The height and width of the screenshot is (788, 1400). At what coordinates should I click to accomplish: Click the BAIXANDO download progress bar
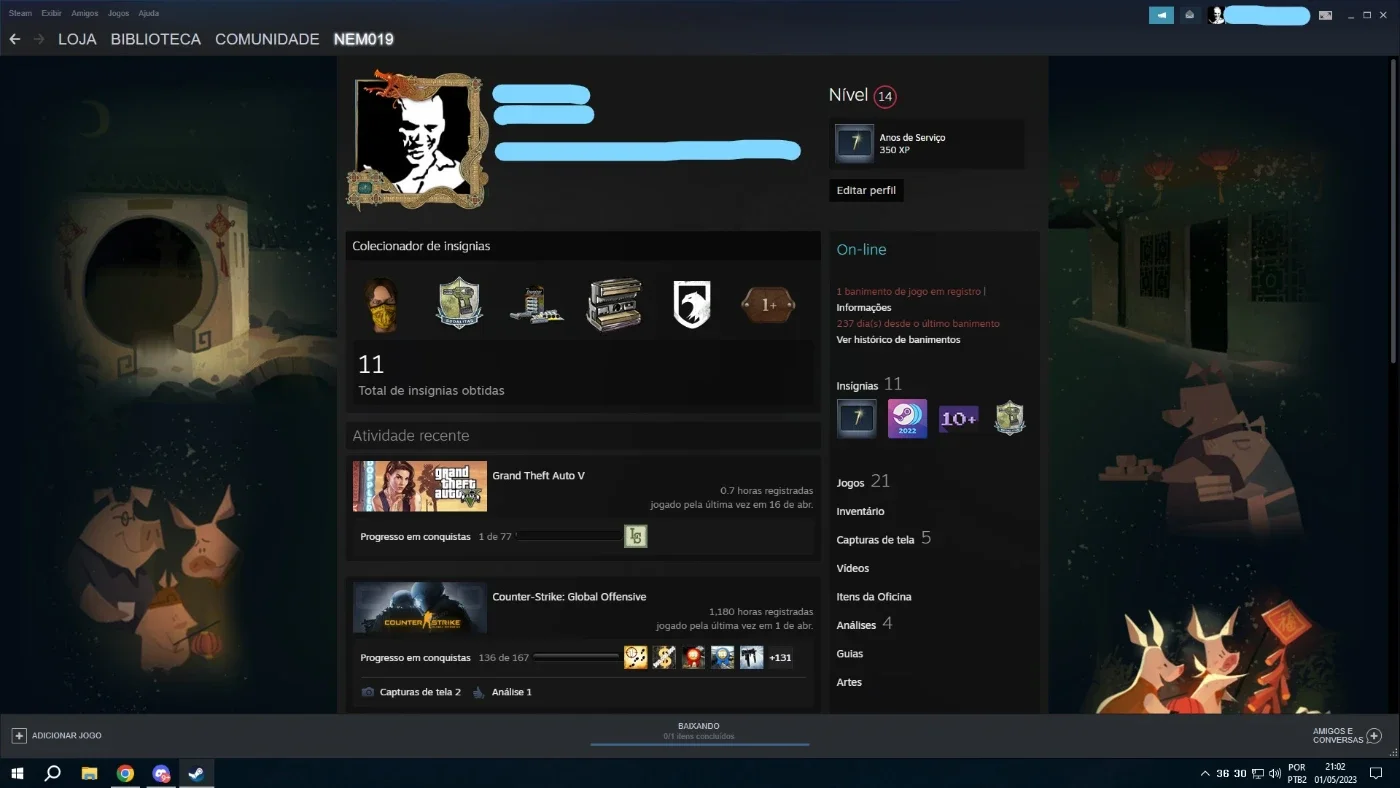coord(699,744)
